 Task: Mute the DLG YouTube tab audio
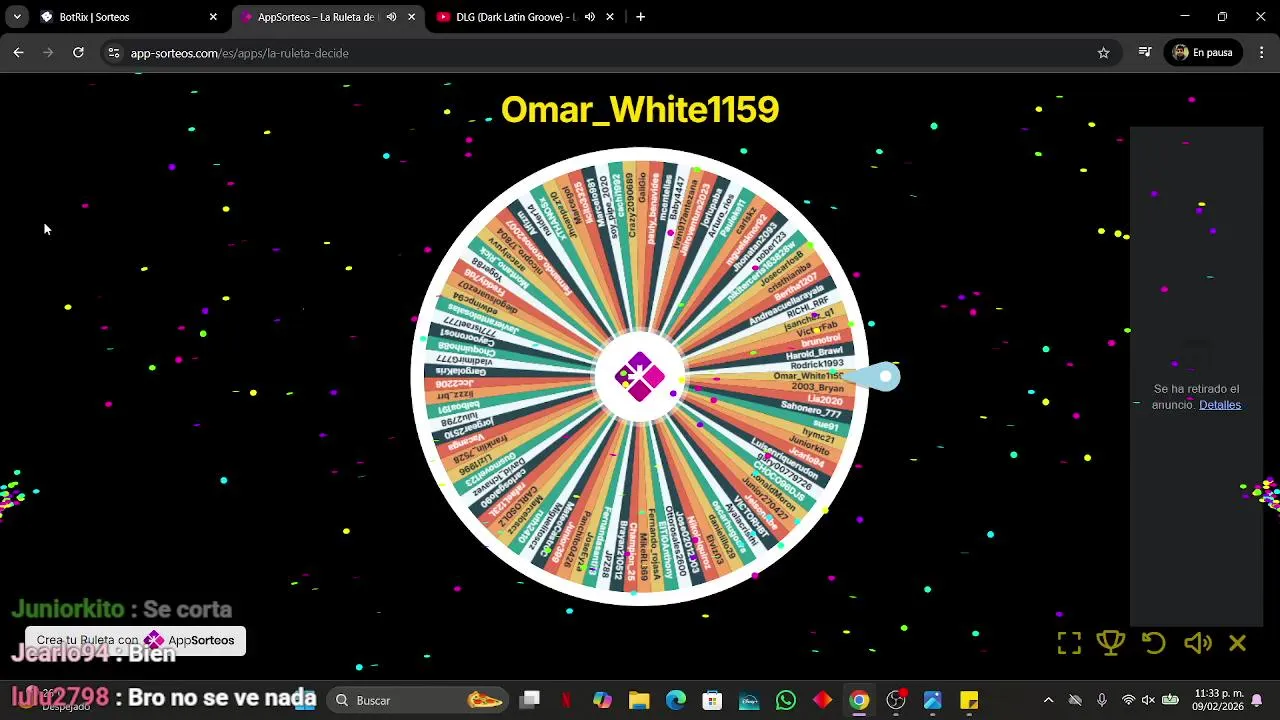[590, 17]
